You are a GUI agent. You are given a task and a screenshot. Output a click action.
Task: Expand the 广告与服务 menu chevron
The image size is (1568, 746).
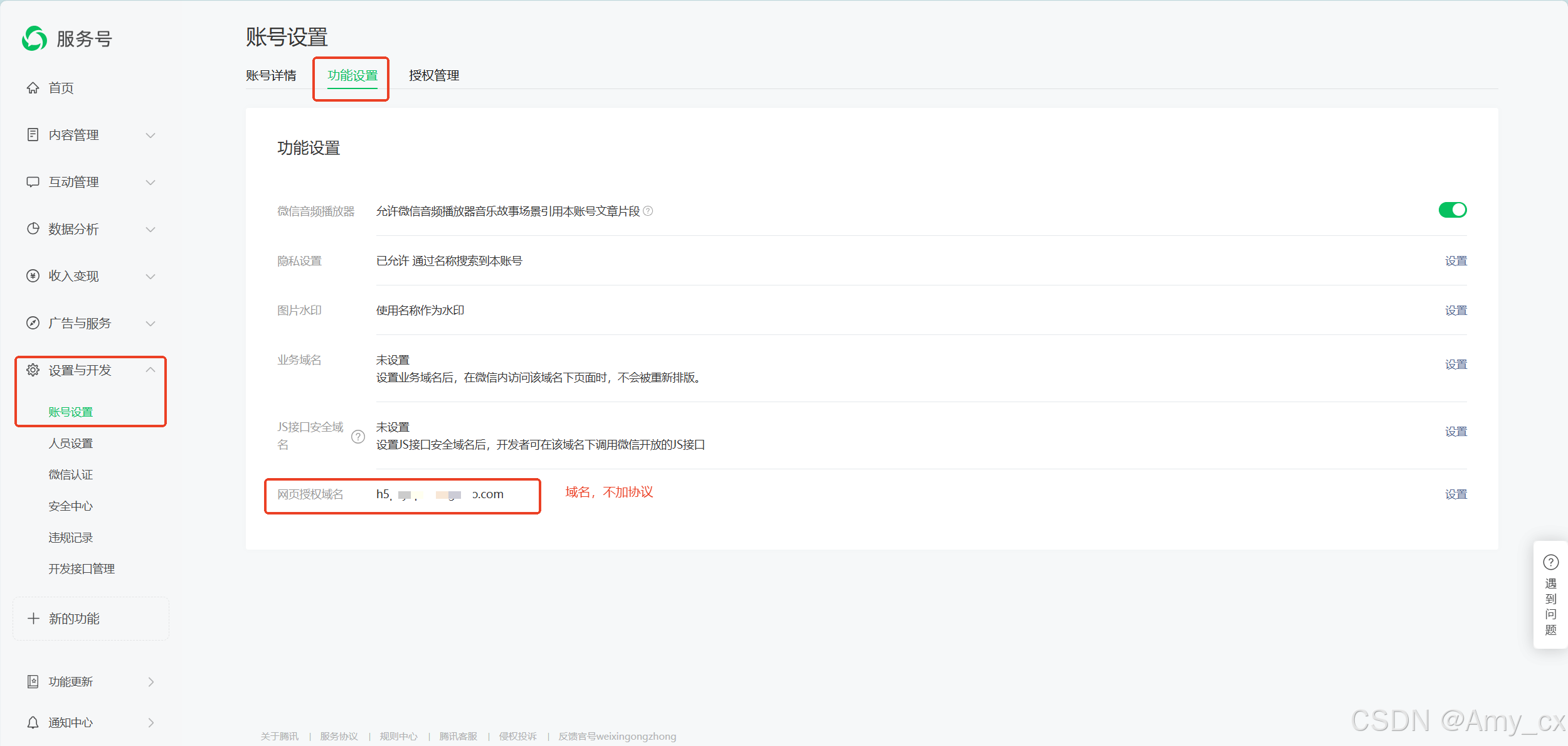(151, 324)
